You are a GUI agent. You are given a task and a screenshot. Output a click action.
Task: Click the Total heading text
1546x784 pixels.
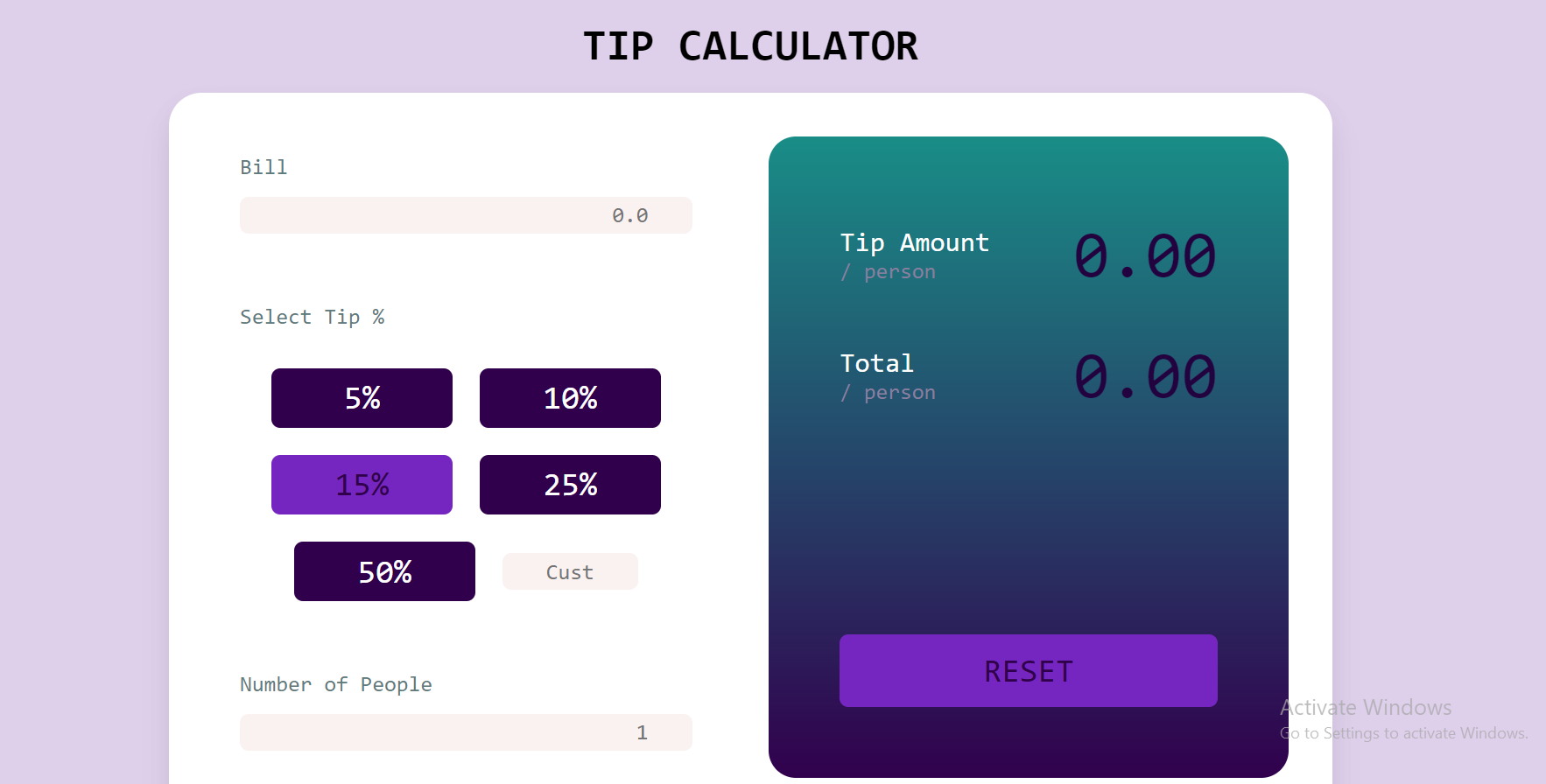(876, 363)
